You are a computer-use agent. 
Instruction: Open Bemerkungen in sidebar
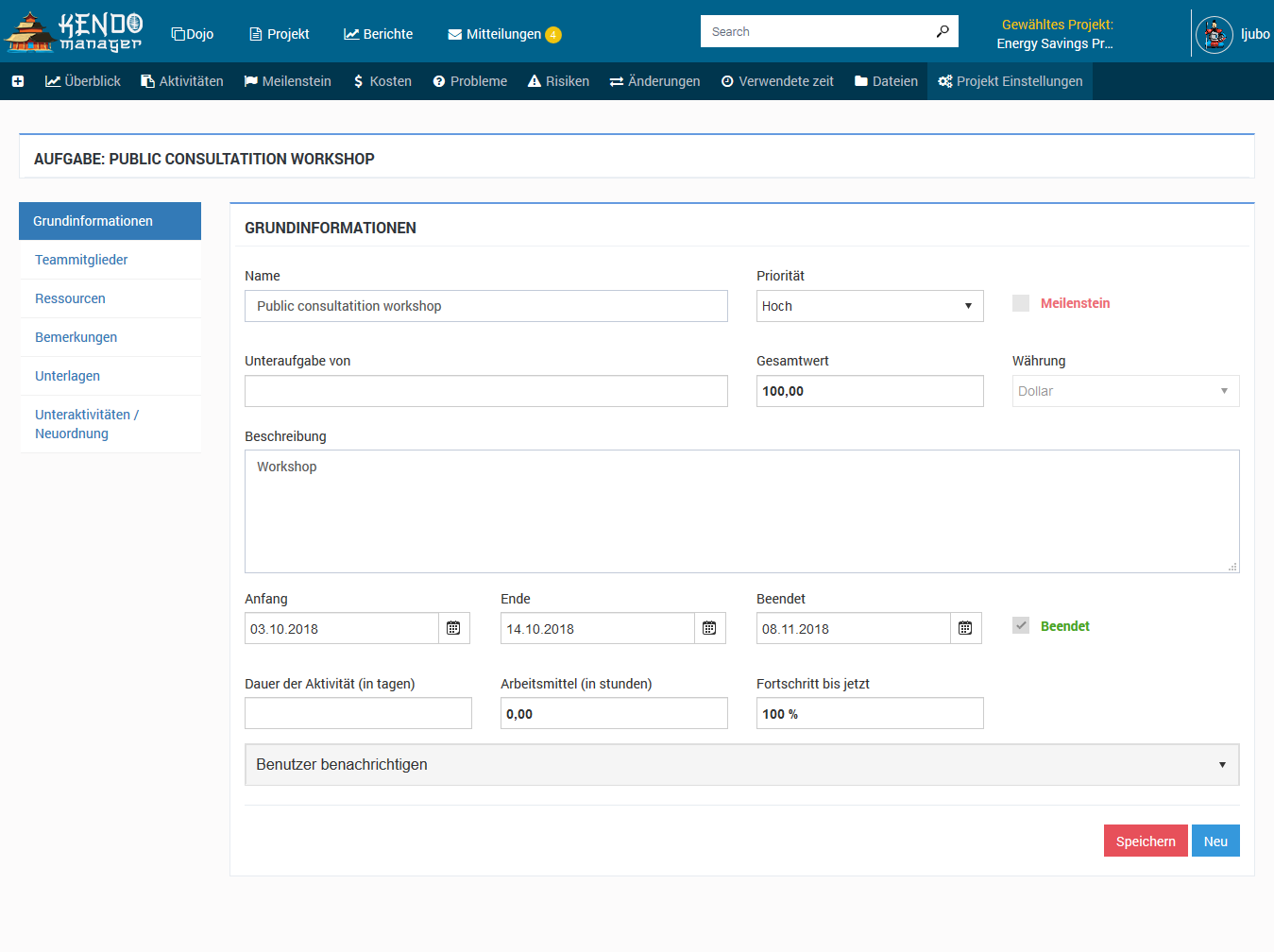click(x=110, y=337)
